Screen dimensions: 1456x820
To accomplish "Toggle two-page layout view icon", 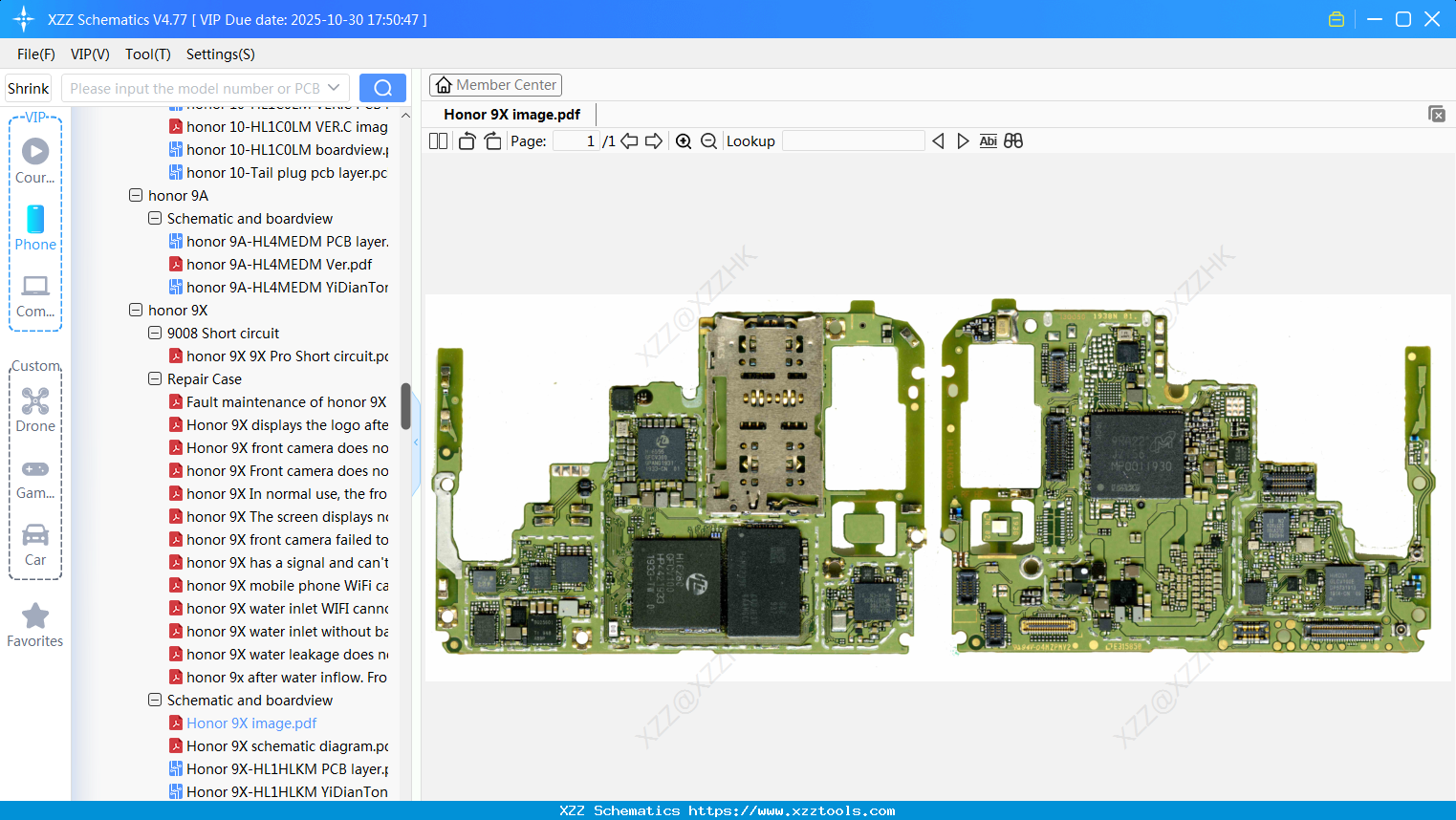I will 438,141.
